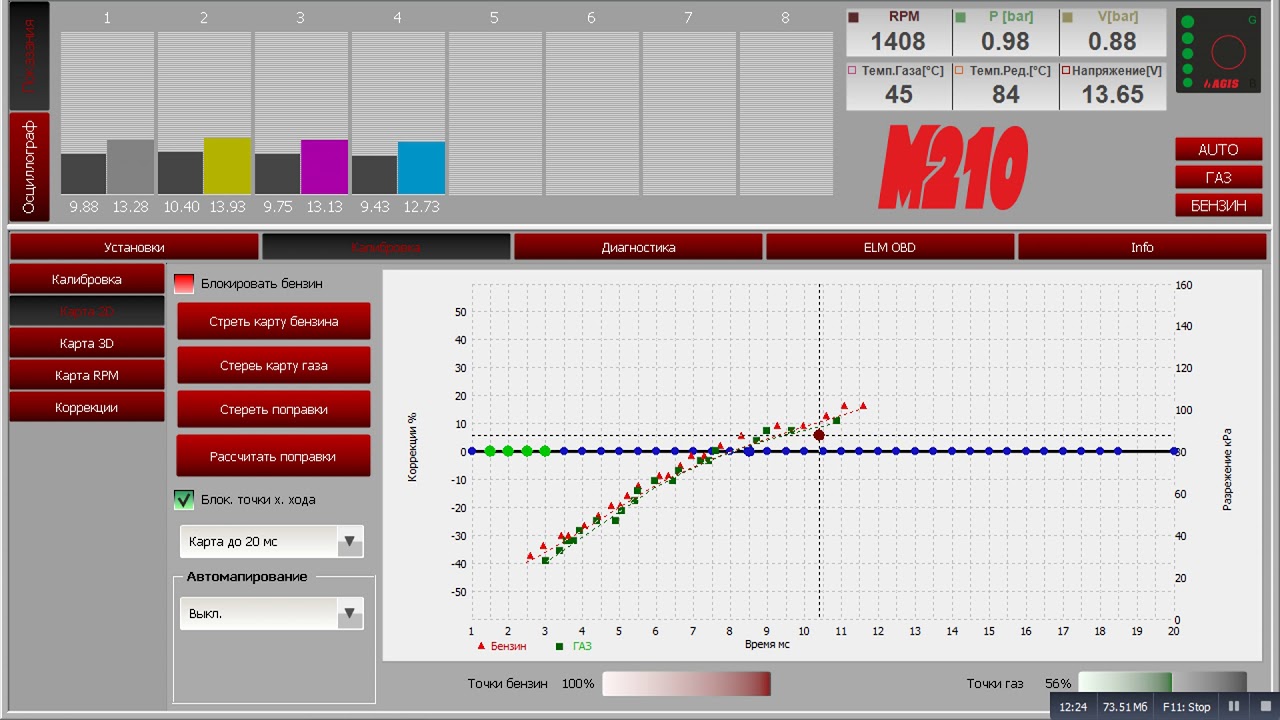Image resolution: width=1280 pixels, height=720 pixels.
Task: Click Стреть карту бензина button
Action: click(274, 322)
